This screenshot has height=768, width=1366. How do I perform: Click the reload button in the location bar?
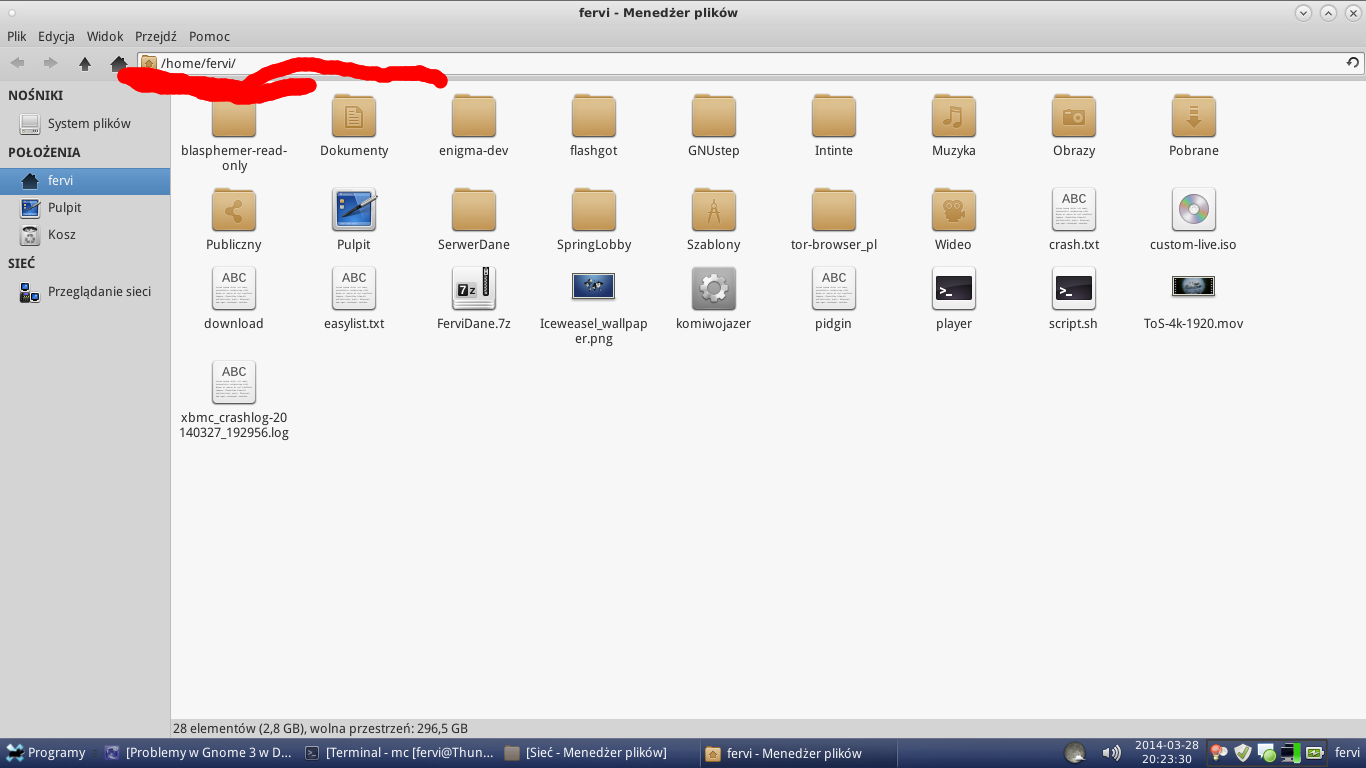pyautogui.click(x=1352, y=63)
